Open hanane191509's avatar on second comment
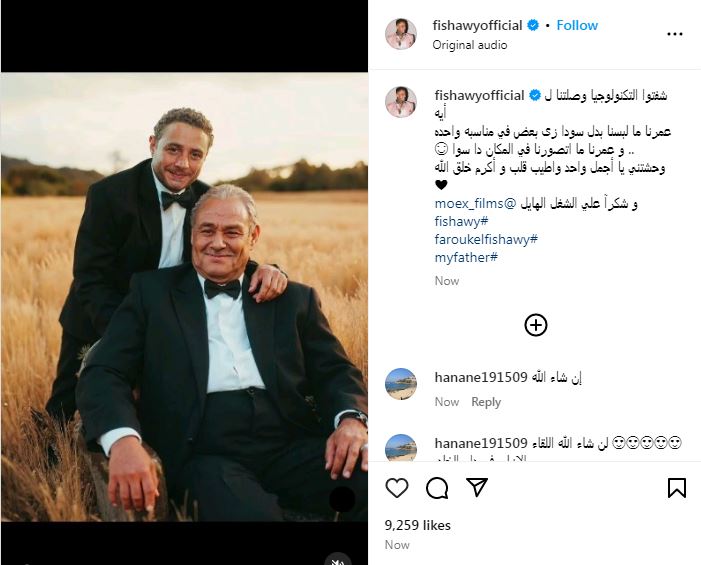The height and width of the screenshot is (565, 701). (x=401, y=449)
